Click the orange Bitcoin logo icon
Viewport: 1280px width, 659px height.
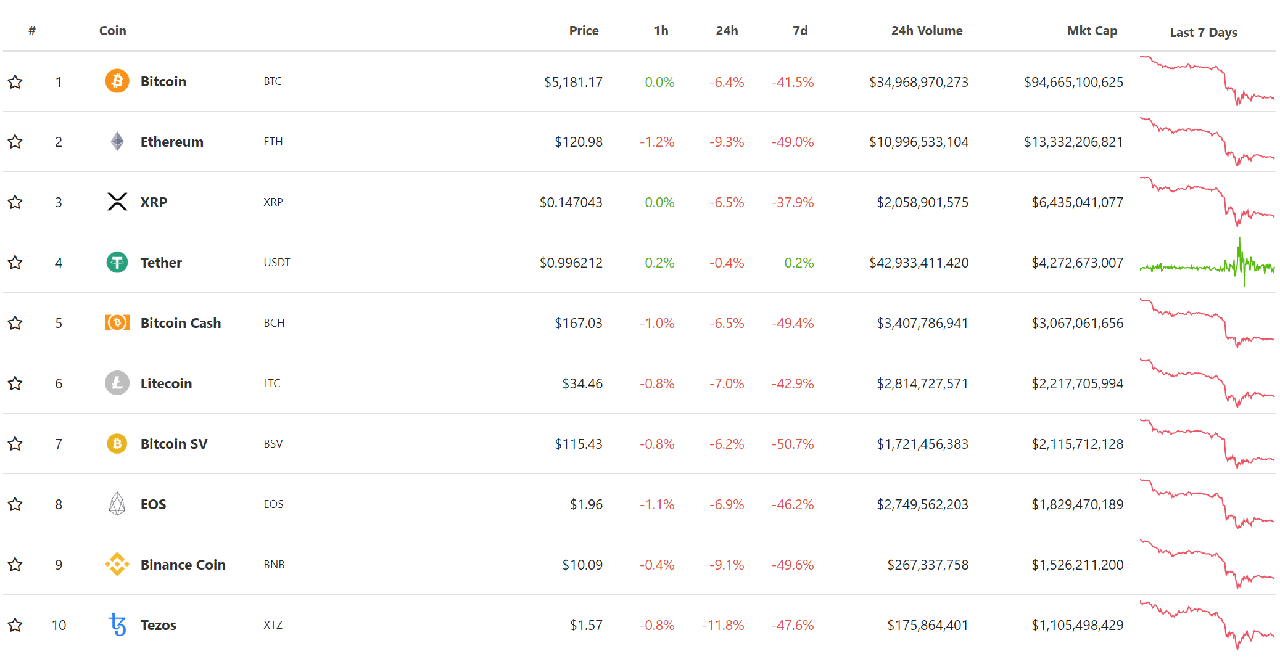click(x=117, y=81)
